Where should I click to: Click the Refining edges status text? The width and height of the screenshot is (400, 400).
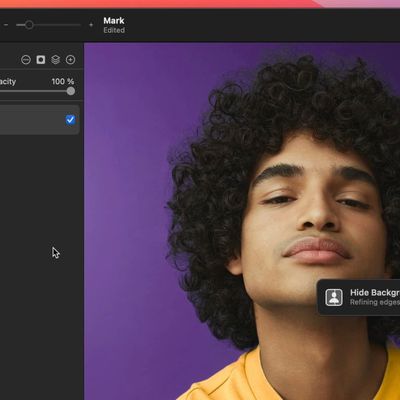pyautogui.click(x=375, y=302)
